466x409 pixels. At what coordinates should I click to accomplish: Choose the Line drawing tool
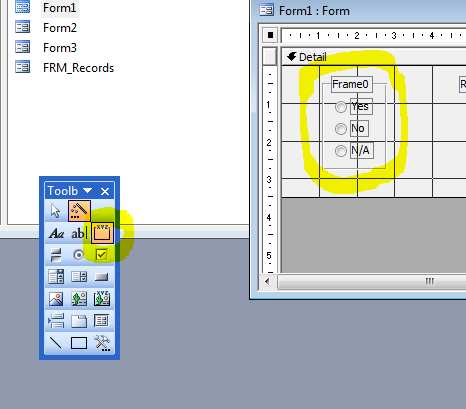(x=56, y=342)
